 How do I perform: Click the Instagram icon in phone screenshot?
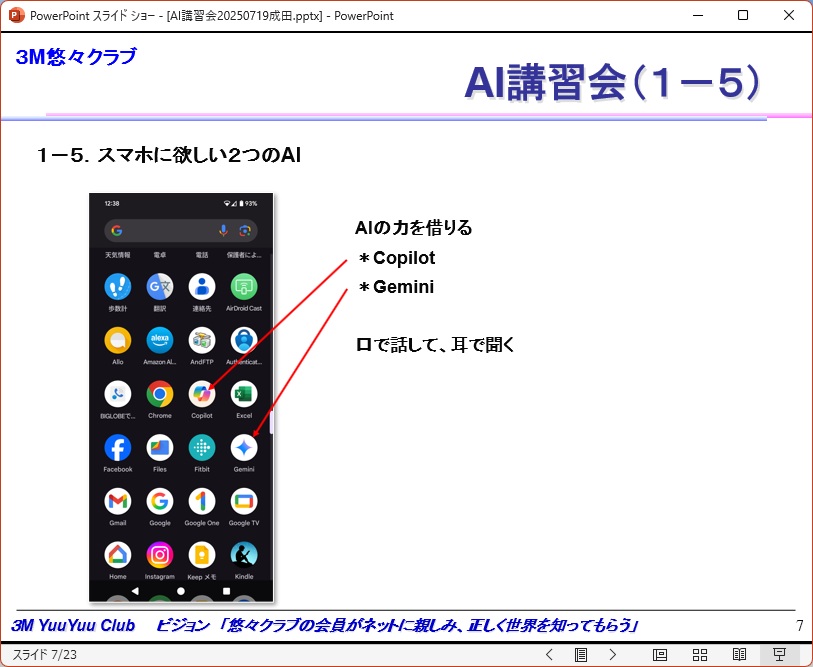pos(160,554)
